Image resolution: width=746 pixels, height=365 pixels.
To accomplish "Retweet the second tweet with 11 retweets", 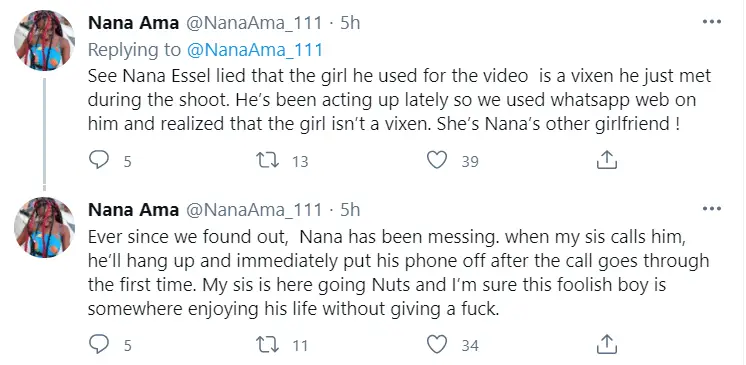I will (268, 345).
